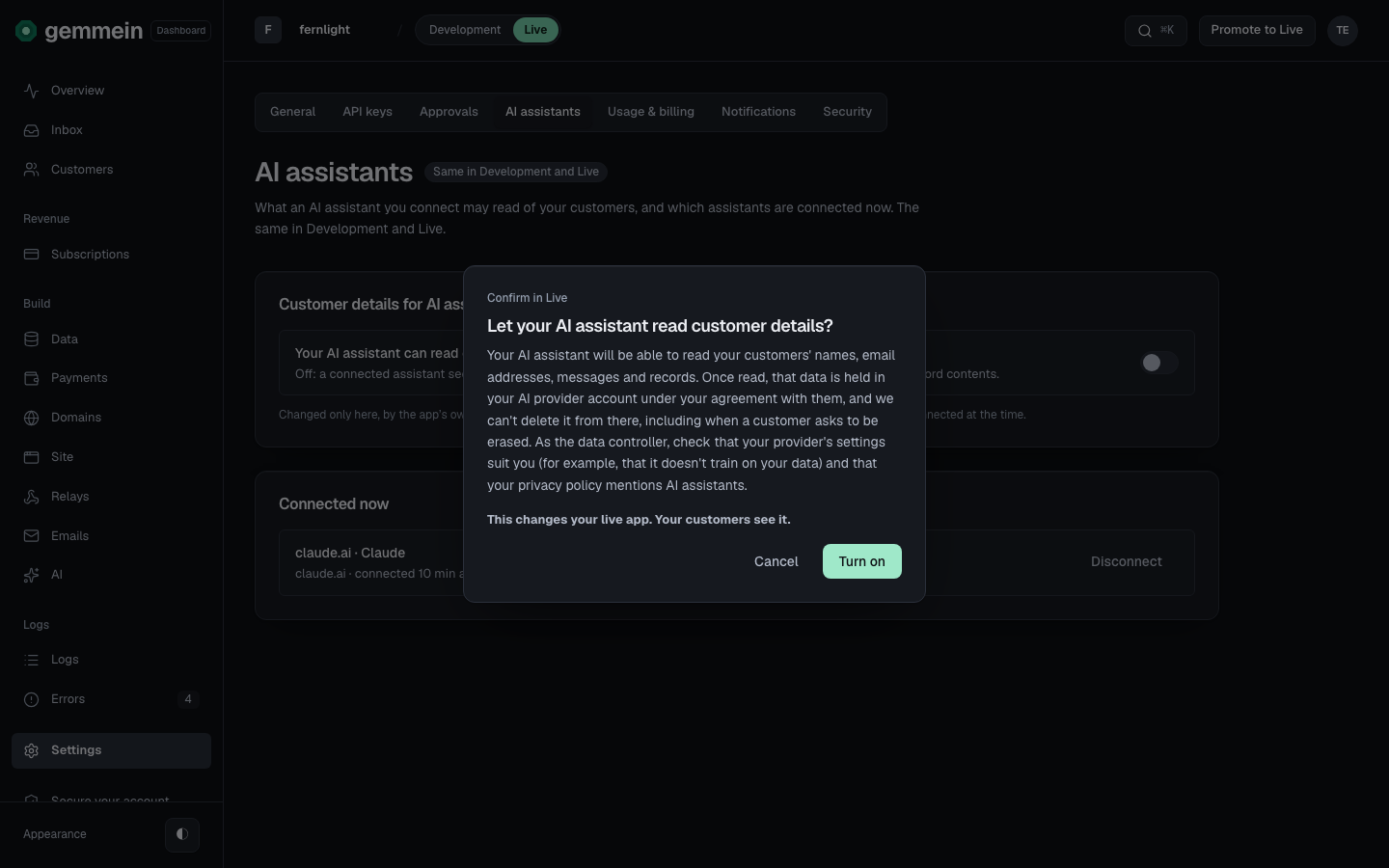Click the AI sparkles icon
This screenshot has width=1389, height=868.
click(32, 575)
